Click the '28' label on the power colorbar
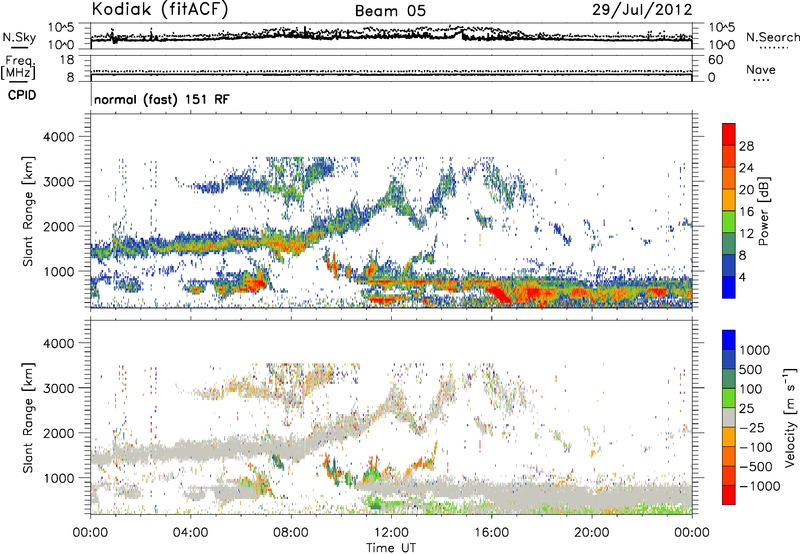800x554 pixels. 746,146
